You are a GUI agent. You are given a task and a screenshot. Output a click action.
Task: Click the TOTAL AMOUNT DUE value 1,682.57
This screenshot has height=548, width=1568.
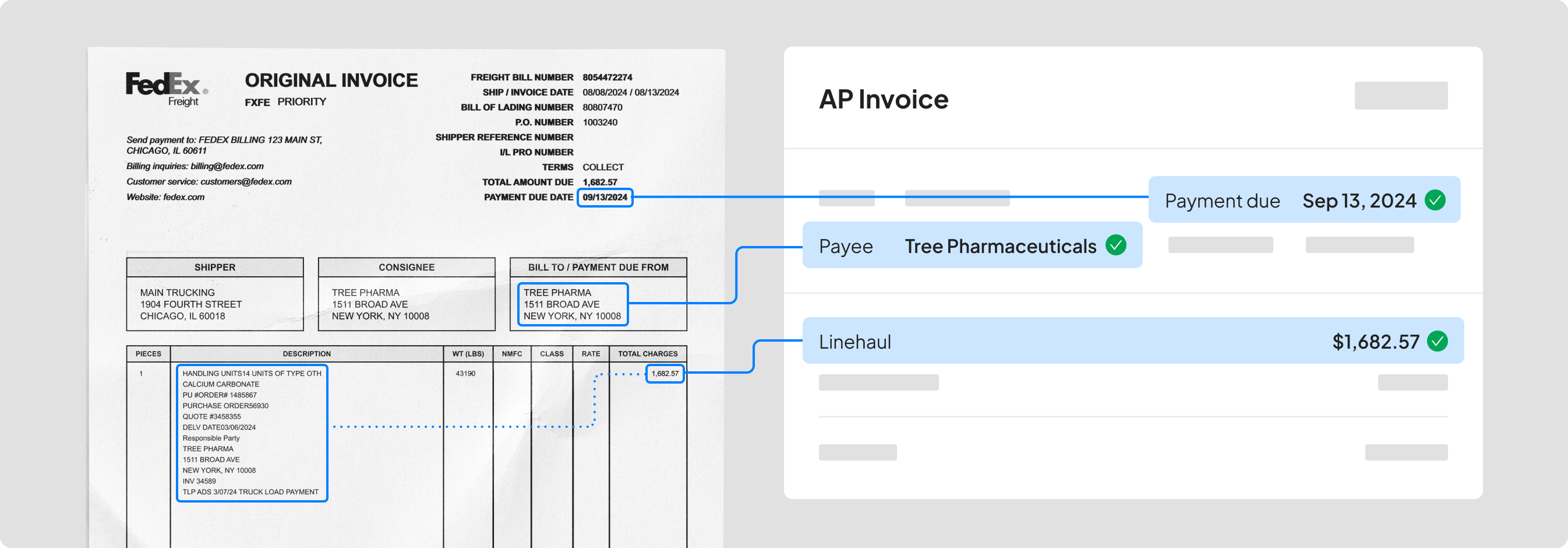point(599,182)
